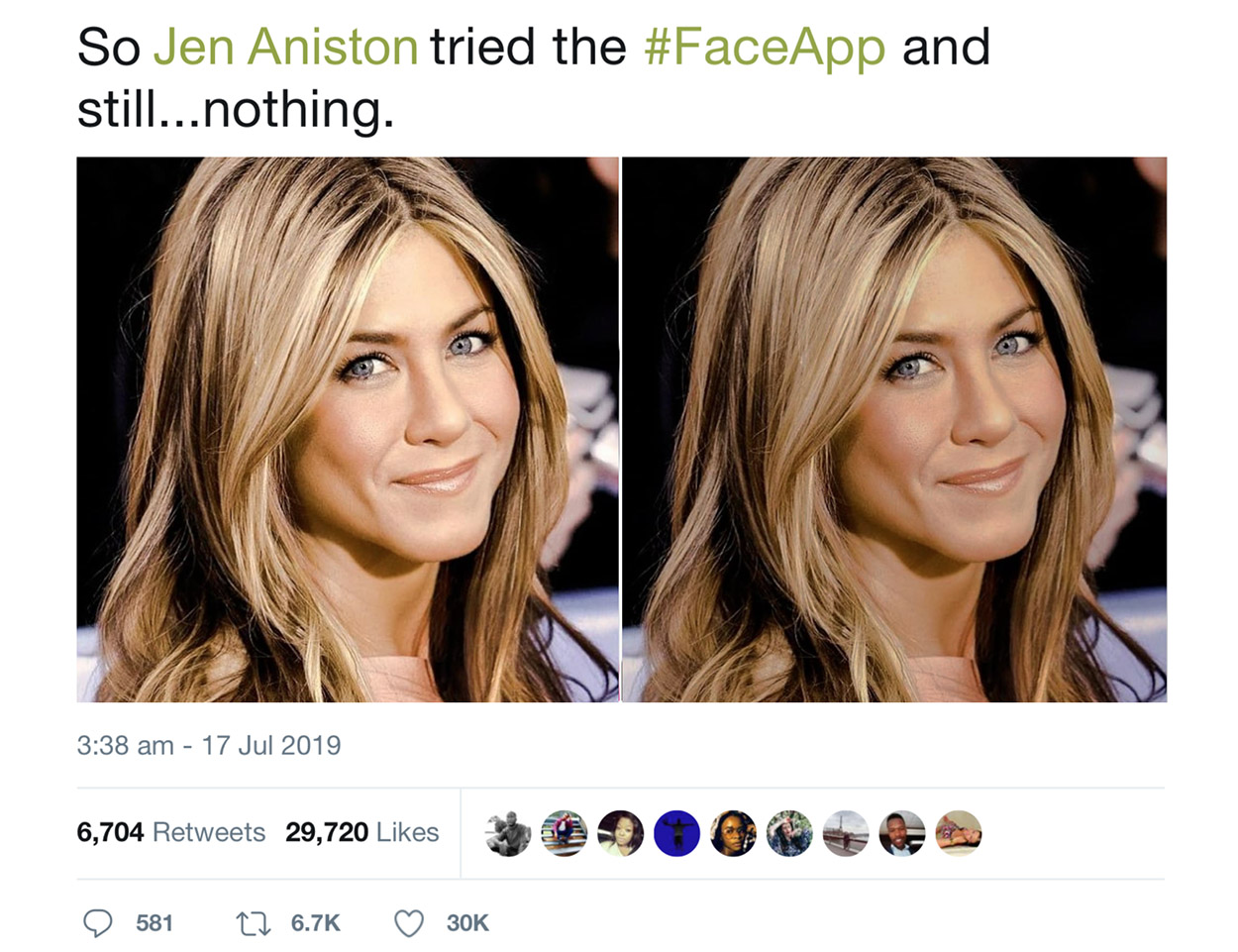Open the left photo in the tweet
Screen dimensions: 1238x952
pyautogui.click(x=348, y=429)
